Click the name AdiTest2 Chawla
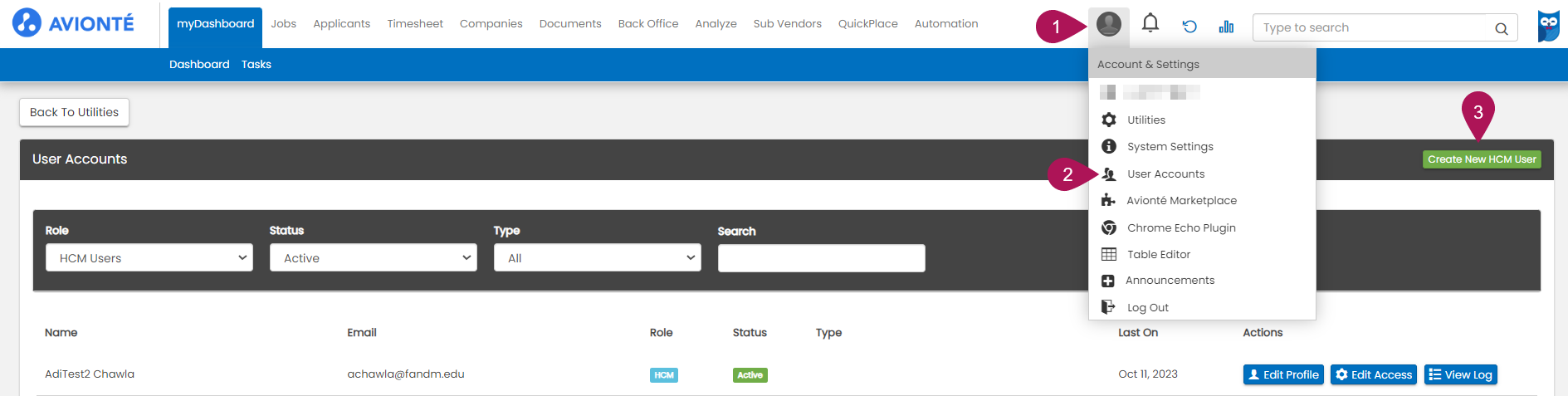This screenshot has width=1568, height=396. pyautogui.click(x=90, y=374)
